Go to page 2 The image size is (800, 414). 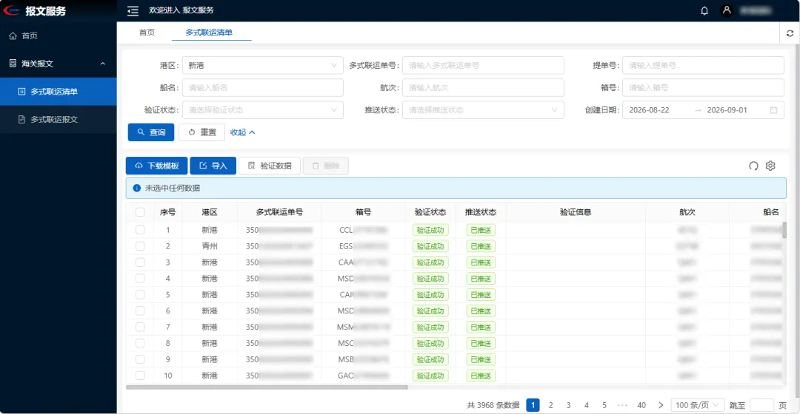coord(551,405)
